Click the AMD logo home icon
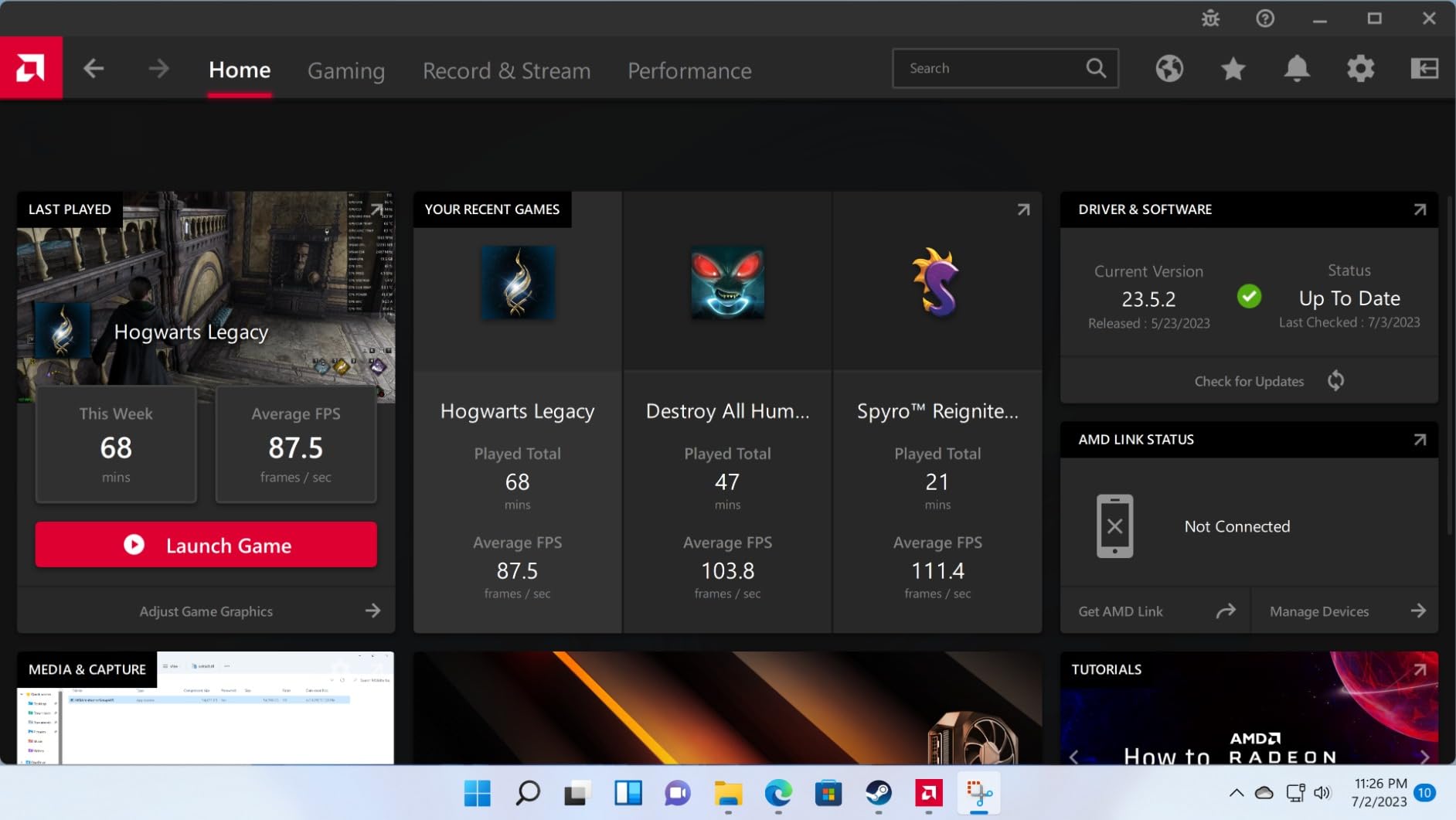Viewport: 1456px width, 820px height. click(x=31, y=68)
